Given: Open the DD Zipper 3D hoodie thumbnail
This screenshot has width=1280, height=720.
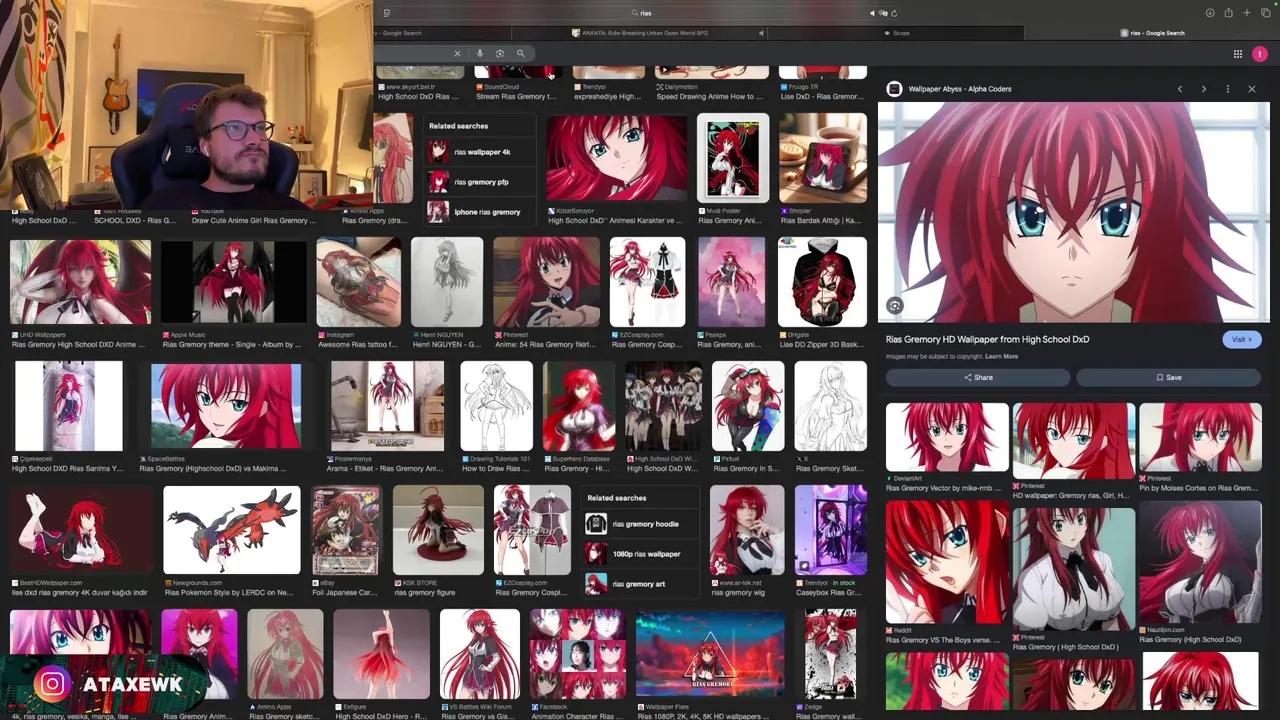Looking at the screenshot, I should pos(822,283).
